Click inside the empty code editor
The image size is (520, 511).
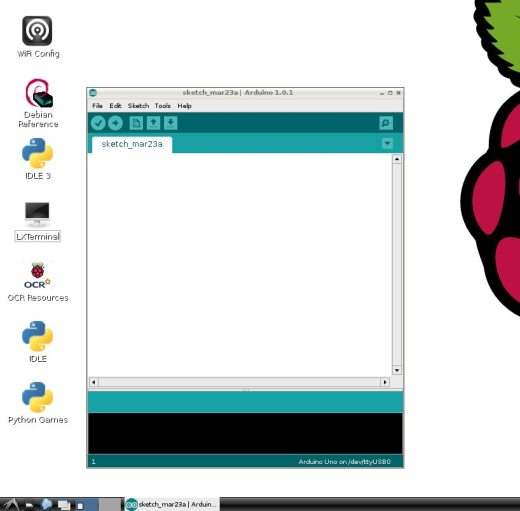click(240, 265)
